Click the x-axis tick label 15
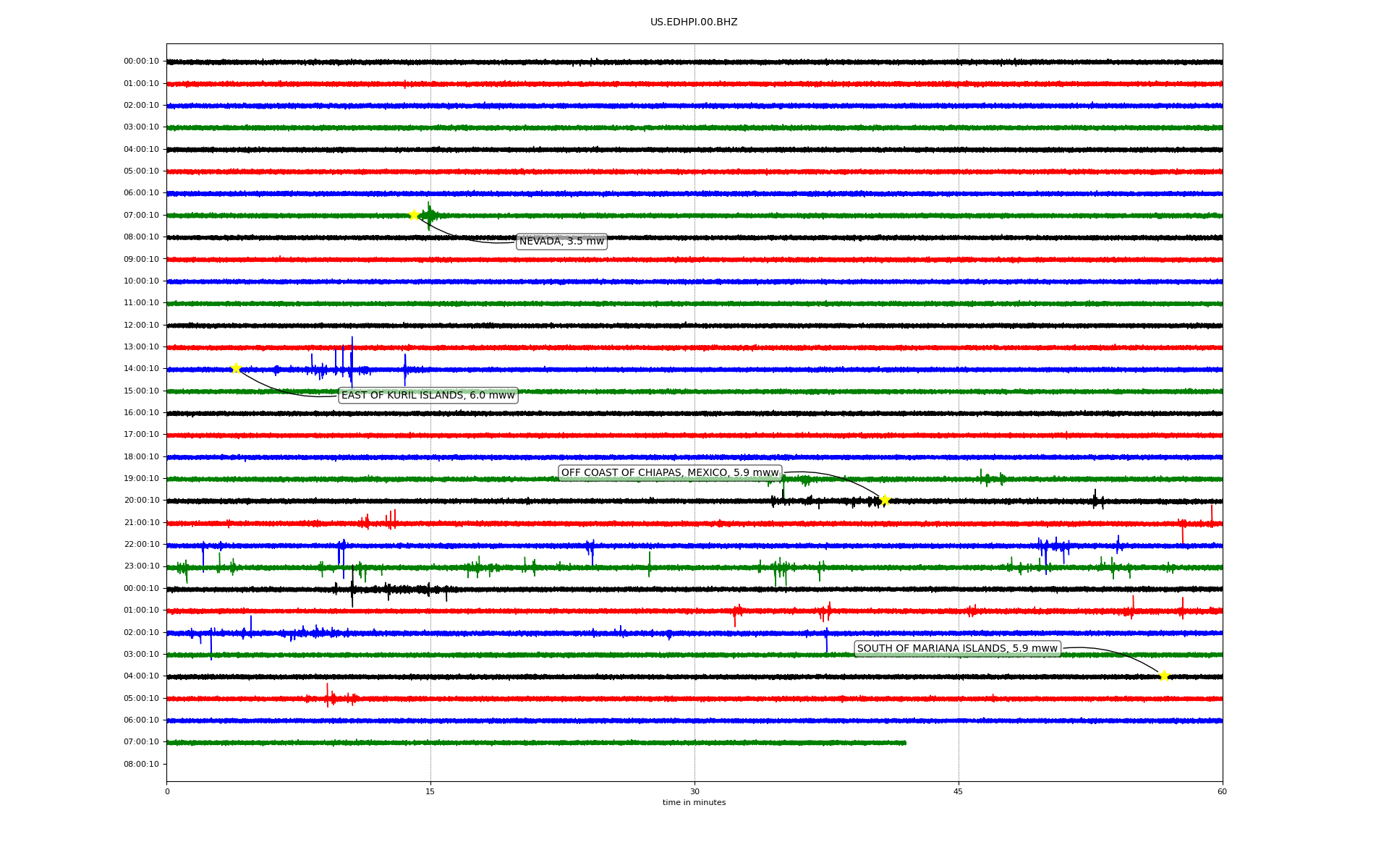 click(430, 791)
